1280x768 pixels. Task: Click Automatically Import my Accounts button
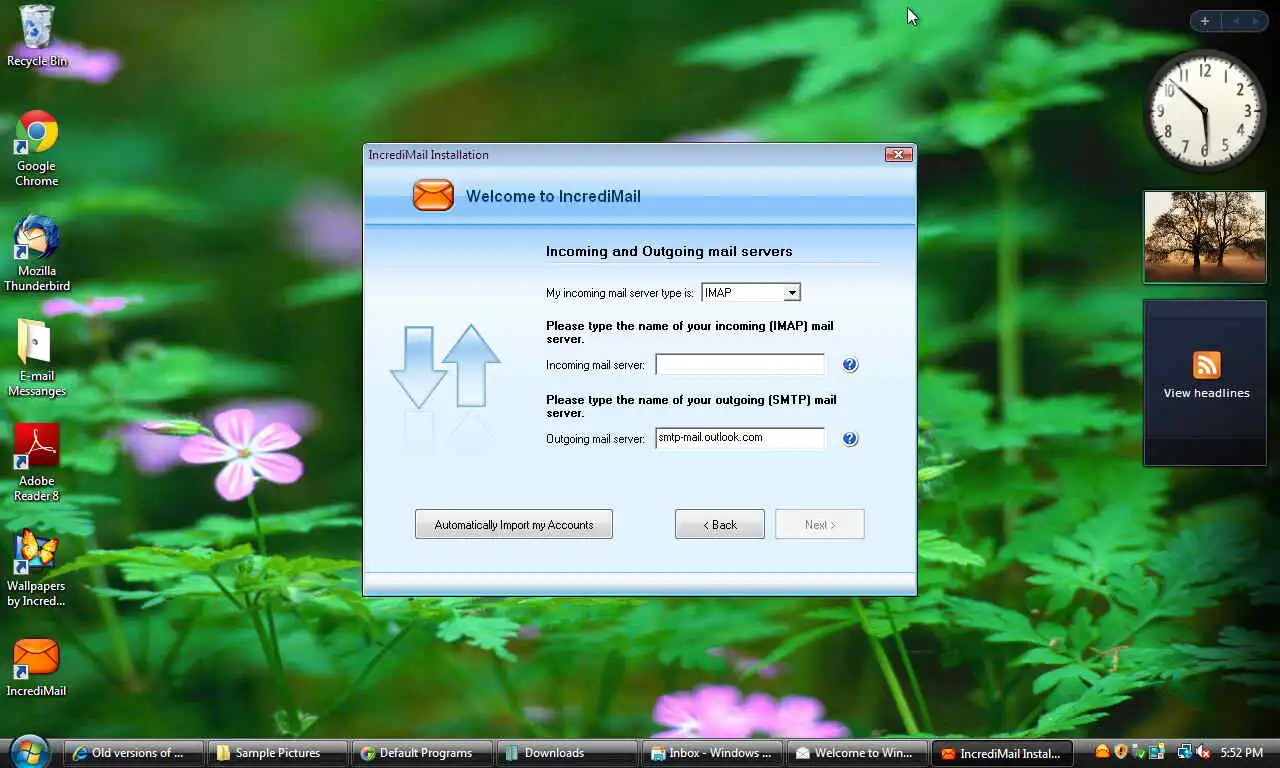click(x=514, y=525)
